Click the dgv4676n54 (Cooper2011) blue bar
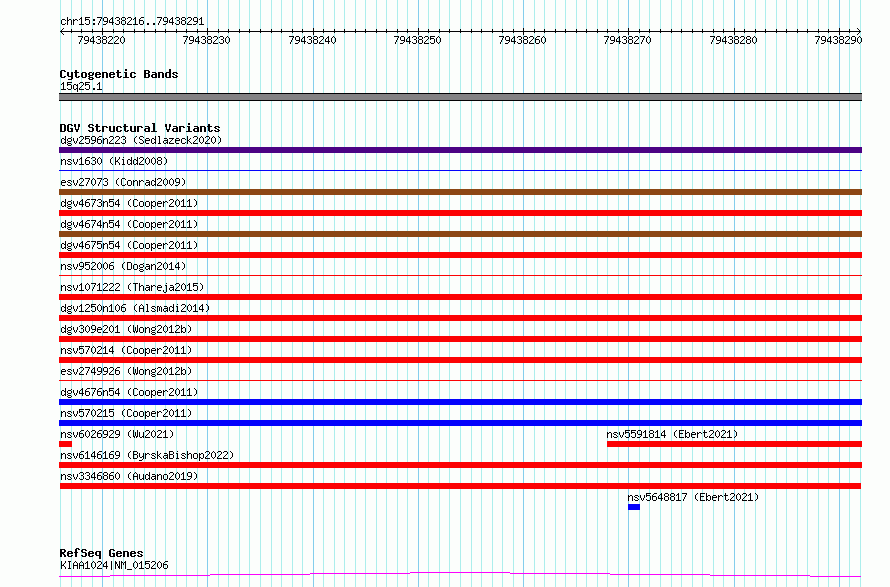This screenshot has width=890, height=587. [460, 402]
